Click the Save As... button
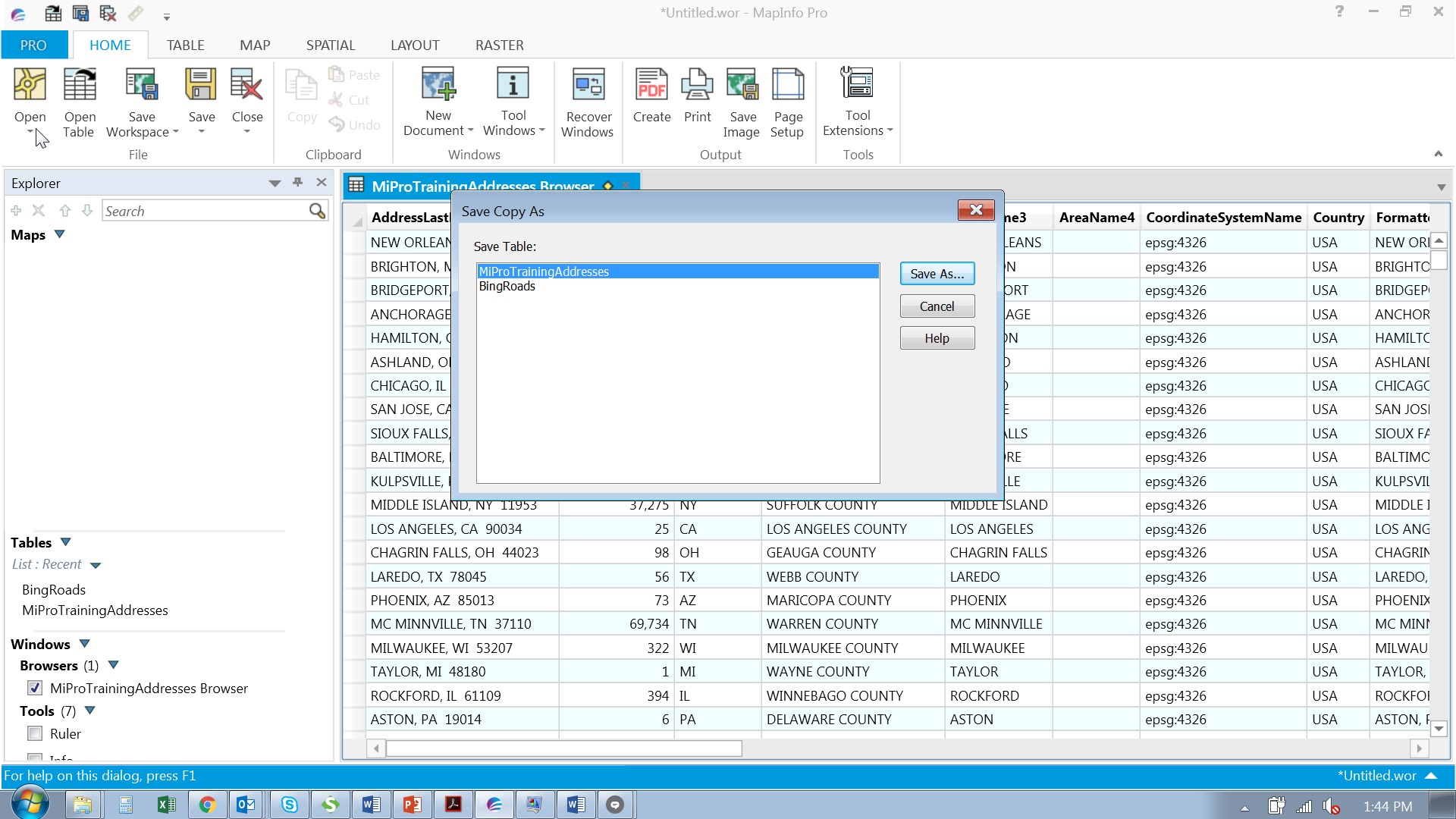 pos(937,274)
